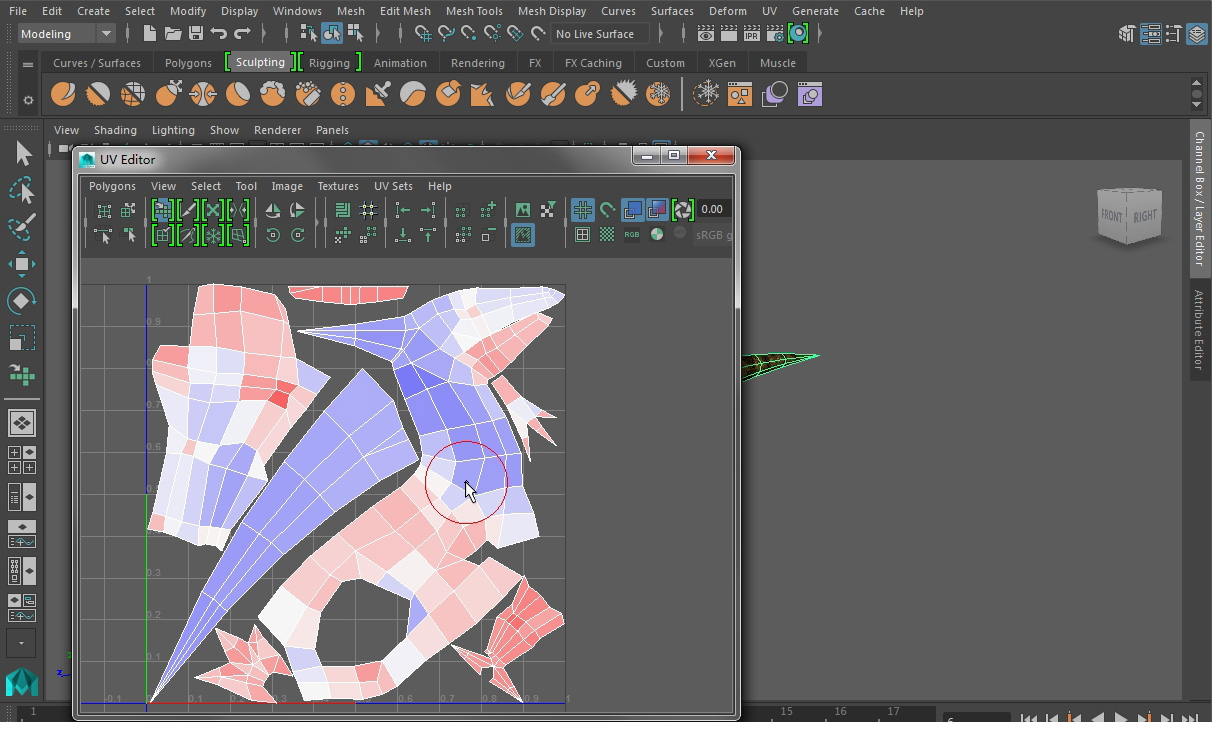
Task: Select single pane layout in toolbox
Action: coord(21,423)
